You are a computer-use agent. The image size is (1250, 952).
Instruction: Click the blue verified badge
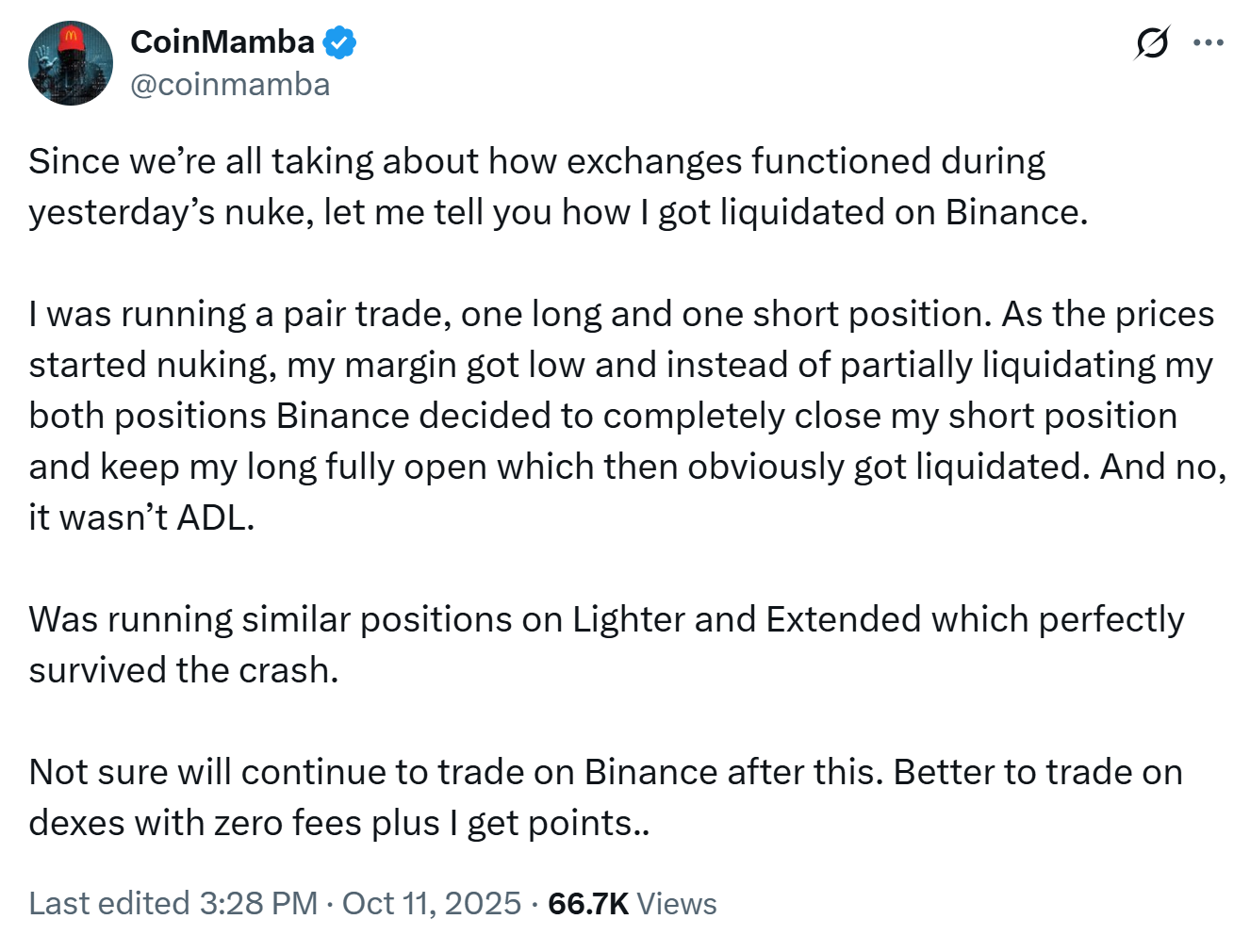[339, 43]
